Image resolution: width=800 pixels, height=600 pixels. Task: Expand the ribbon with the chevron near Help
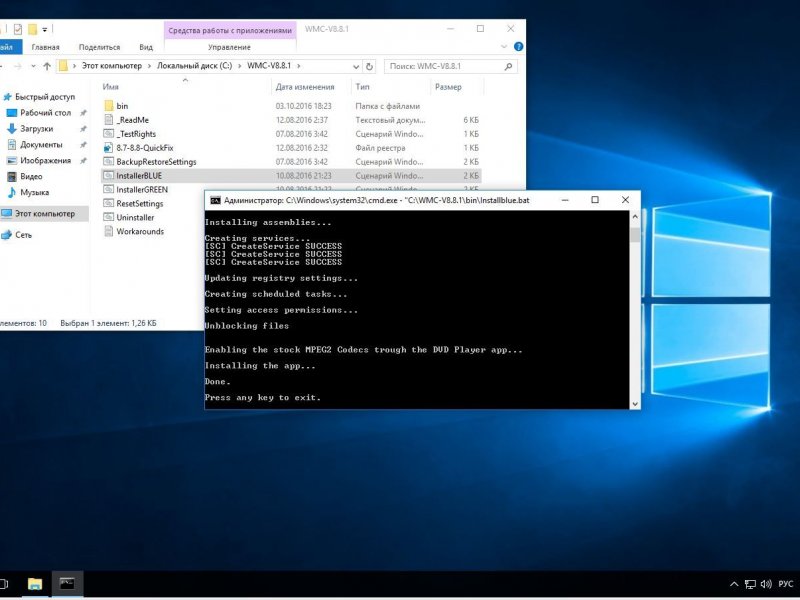click(504, 47)
